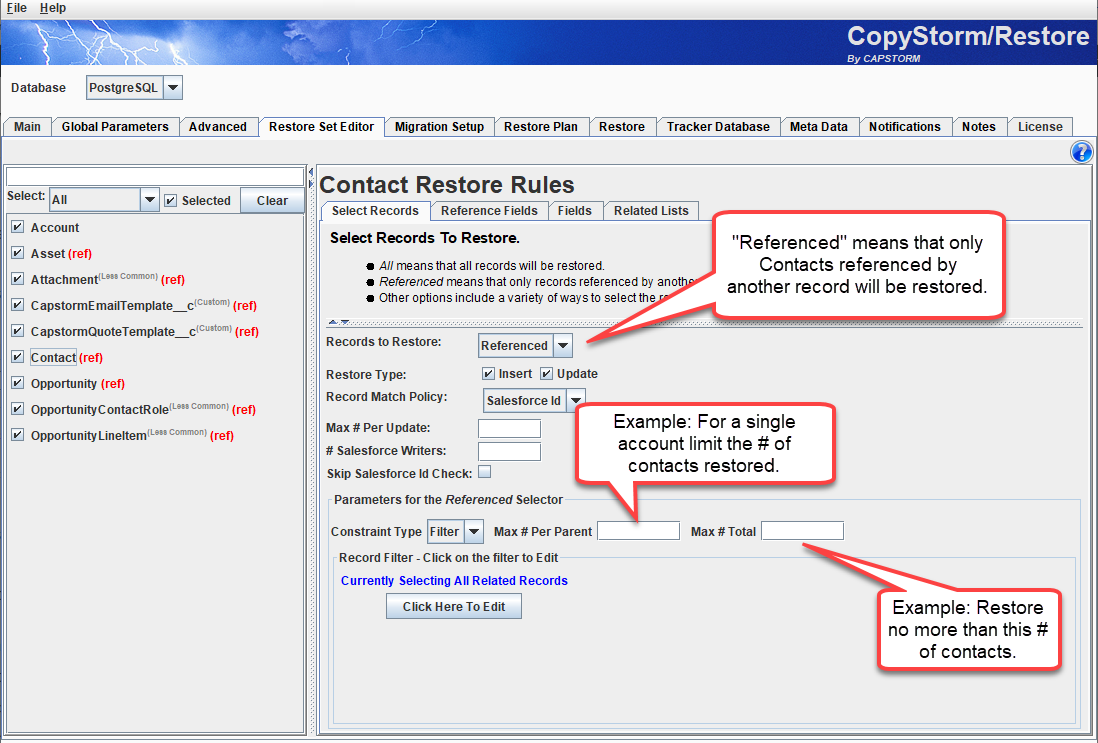Switch to the Meta Data tab
The height and width of the screenshot is (743, 1098).
[x=819, y=127]
